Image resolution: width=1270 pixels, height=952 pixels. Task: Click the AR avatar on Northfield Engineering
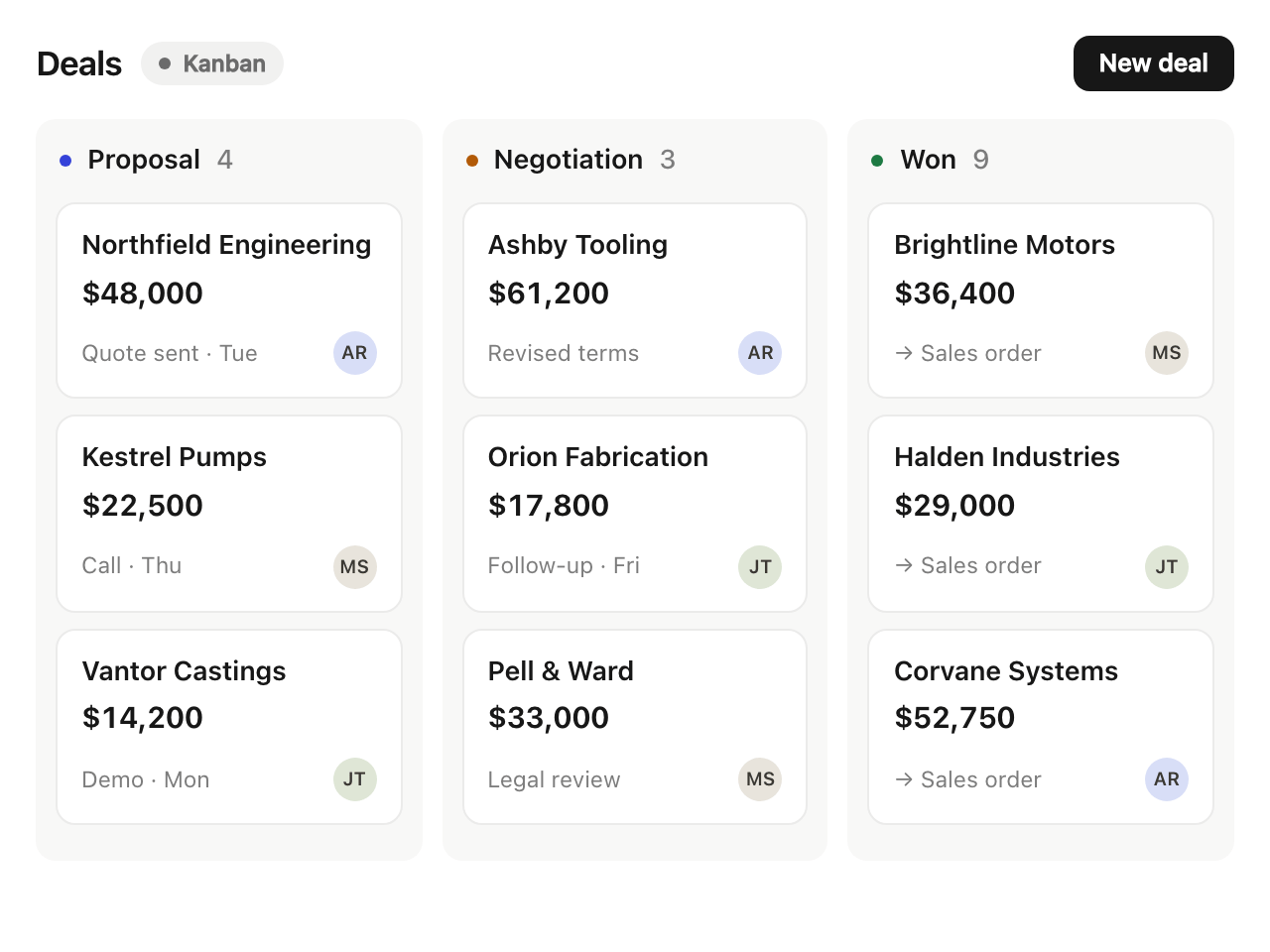coord(354,353)
